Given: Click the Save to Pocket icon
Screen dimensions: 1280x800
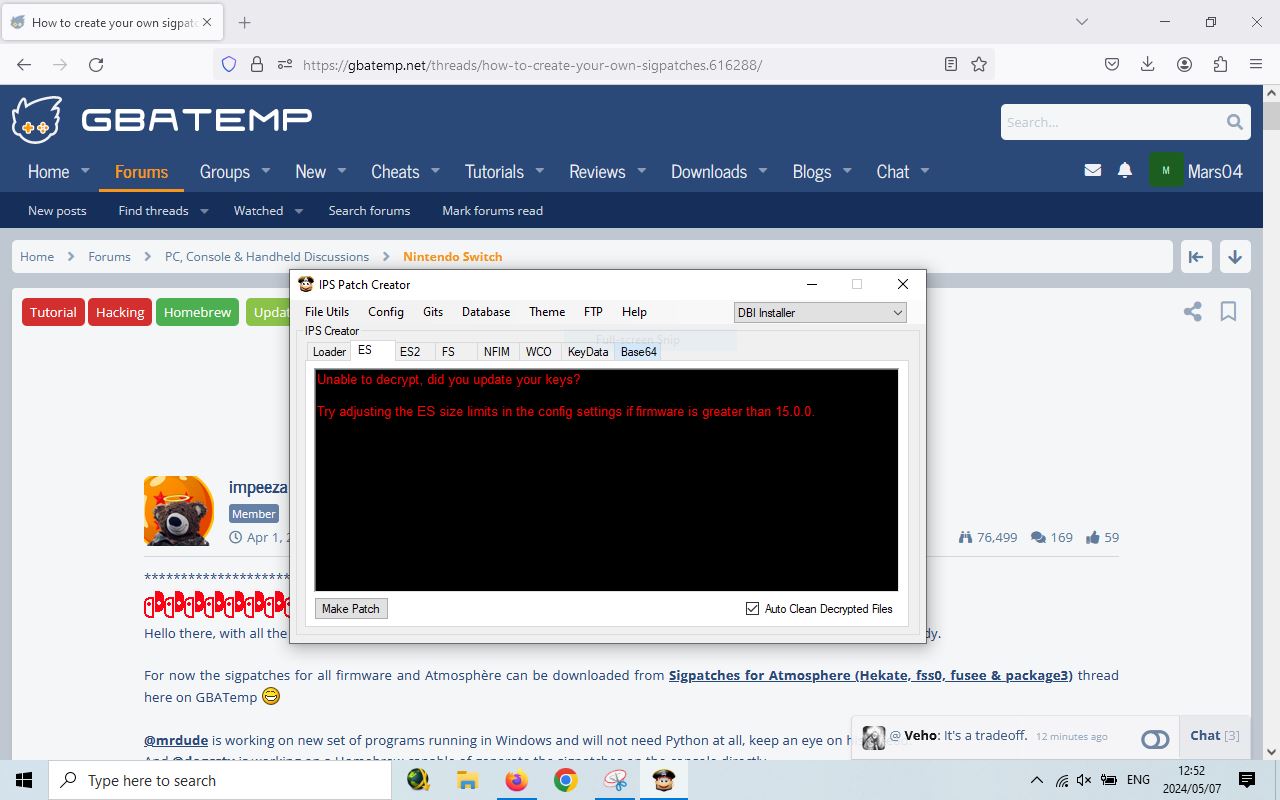Looking at the screenshot, I should [1112, 64].
